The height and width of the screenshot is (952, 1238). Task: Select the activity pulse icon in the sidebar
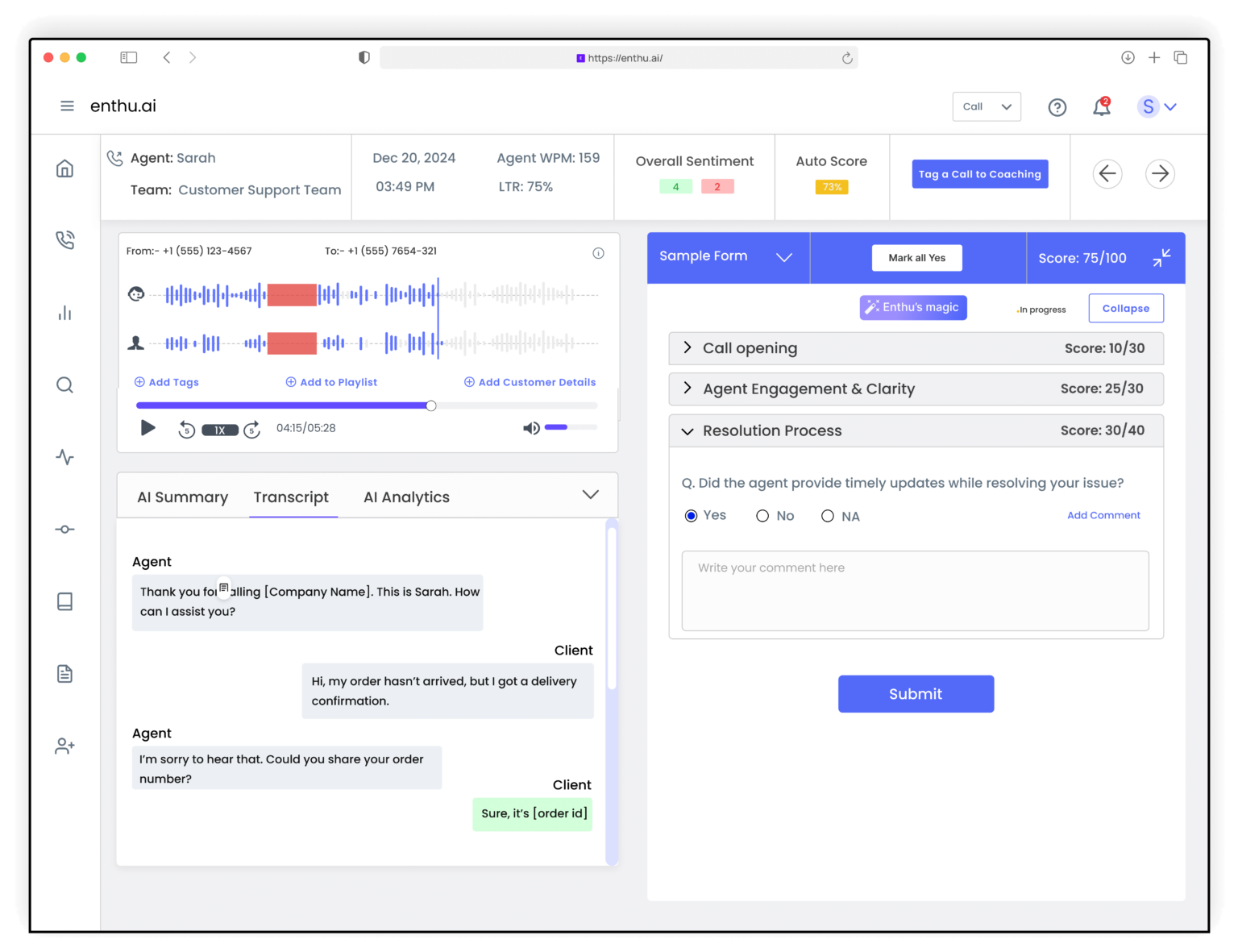coord(64,457)
